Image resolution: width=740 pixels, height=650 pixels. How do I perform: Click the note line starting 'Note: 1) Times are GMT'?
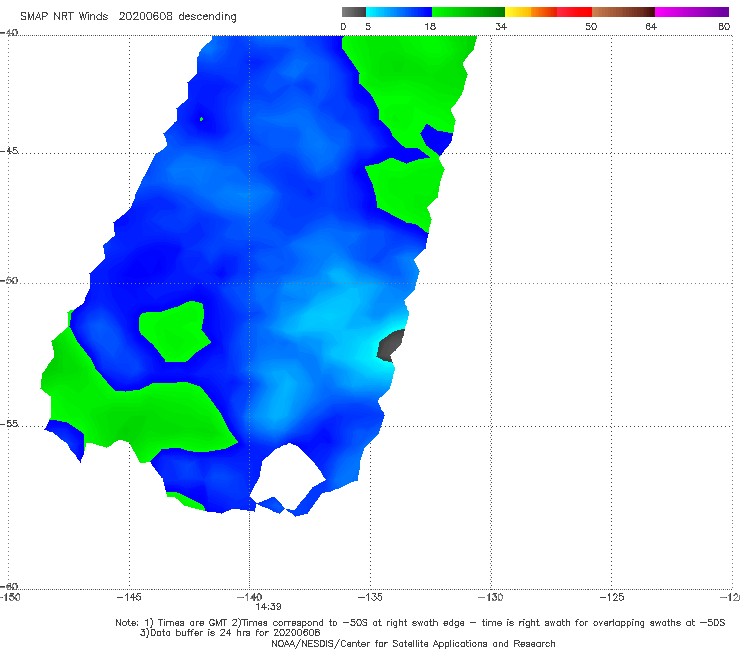pos(420,623)
